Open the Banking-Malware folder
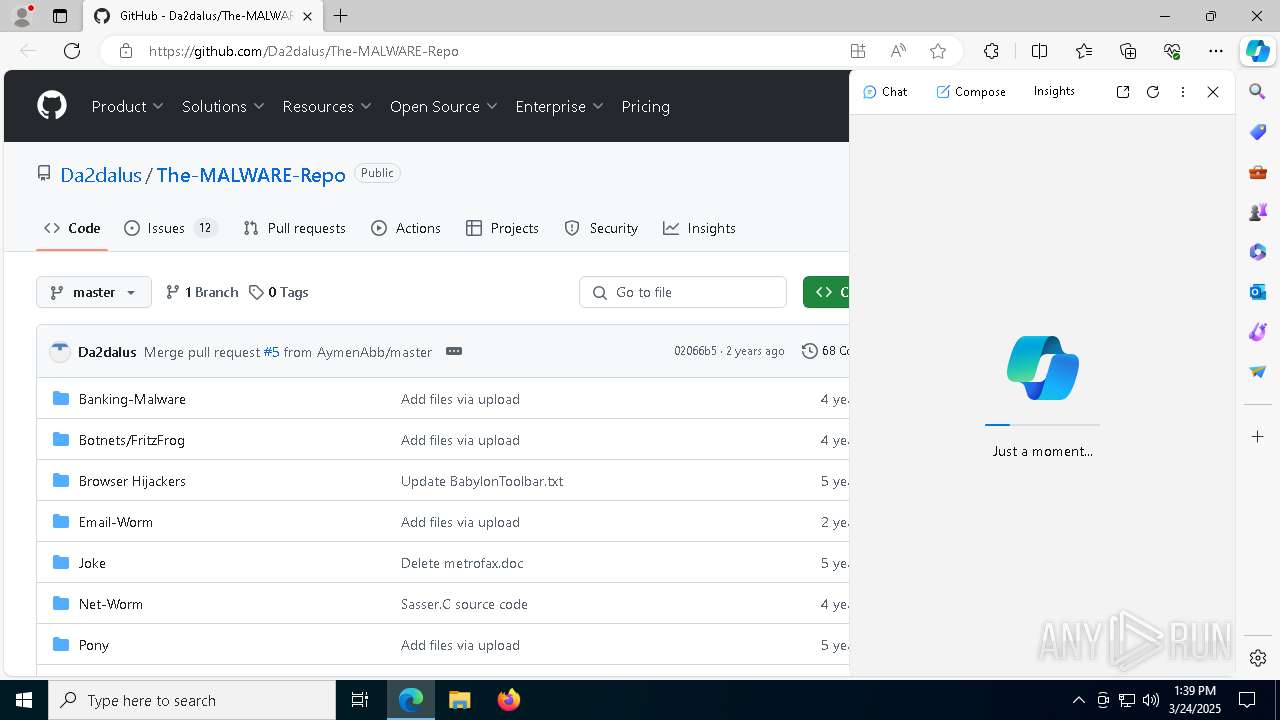The height and width of the screenshot is (720, 1280). (132, 399)
